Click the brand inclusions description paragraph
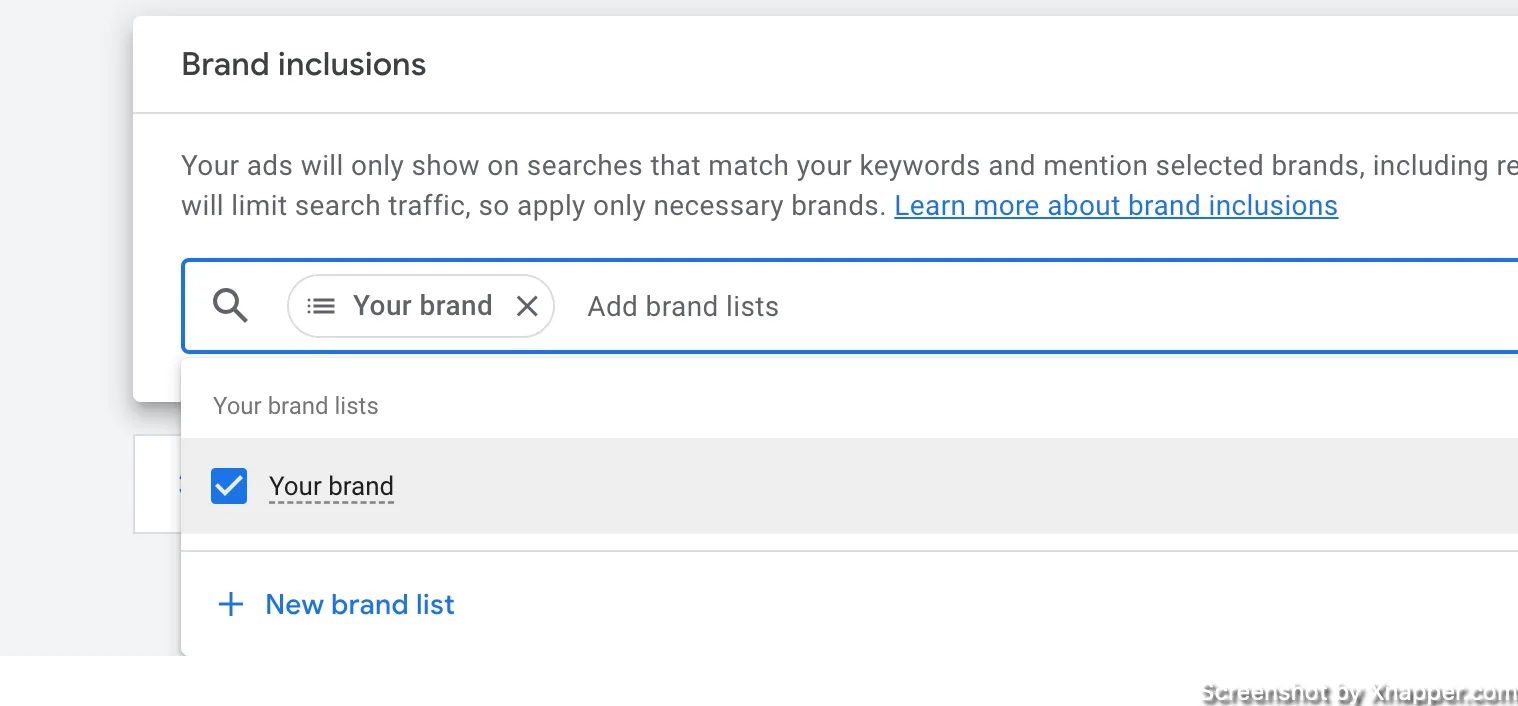This screenshot has height=706, width=1518. (x=849, y=185)
